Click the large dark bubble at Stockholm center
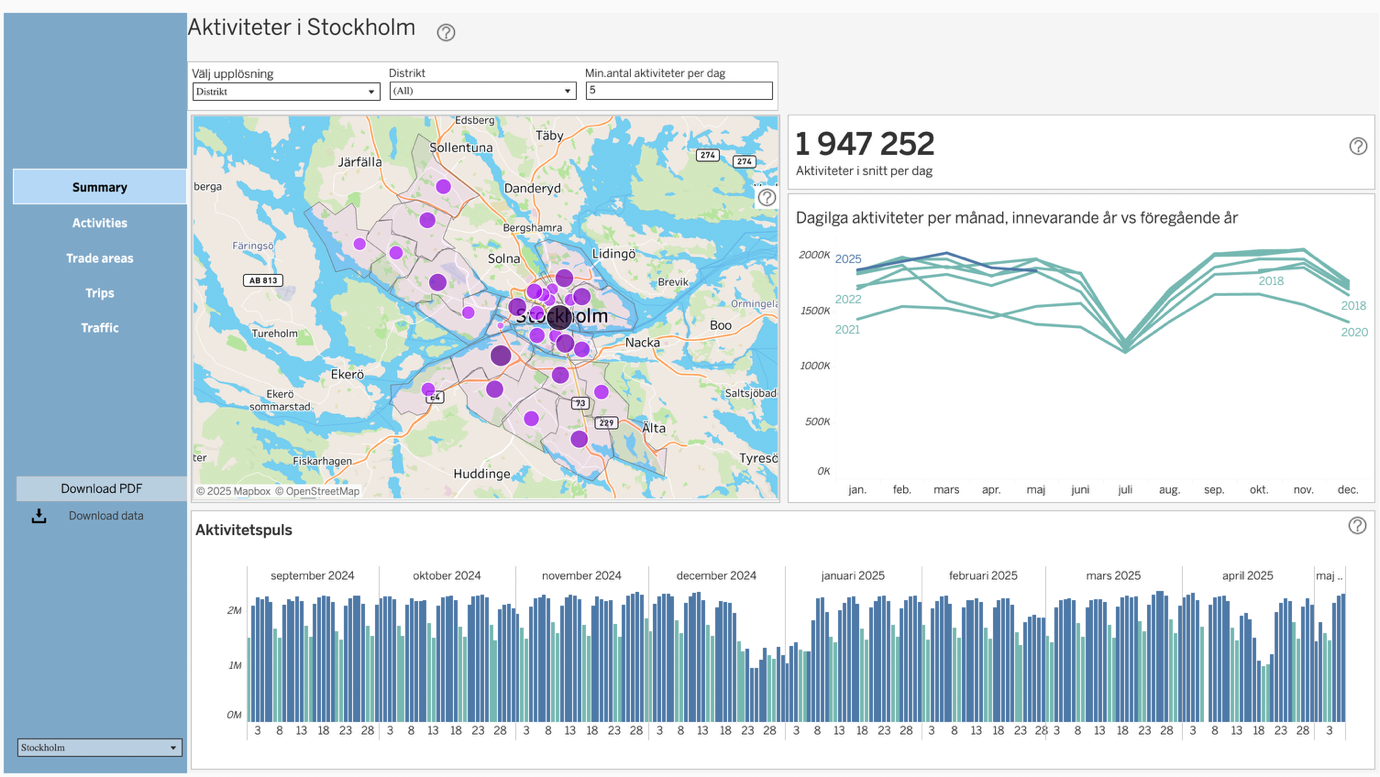This screenshot has height=777, width=1380. click(x=559, y=318)
